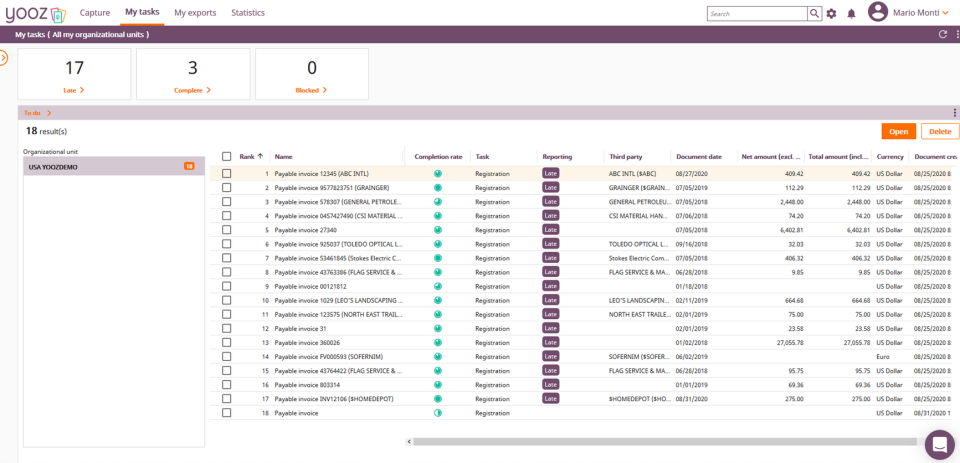Sort by Task column header
Viewport: 960px width, 463px height.
pos(482,157)
